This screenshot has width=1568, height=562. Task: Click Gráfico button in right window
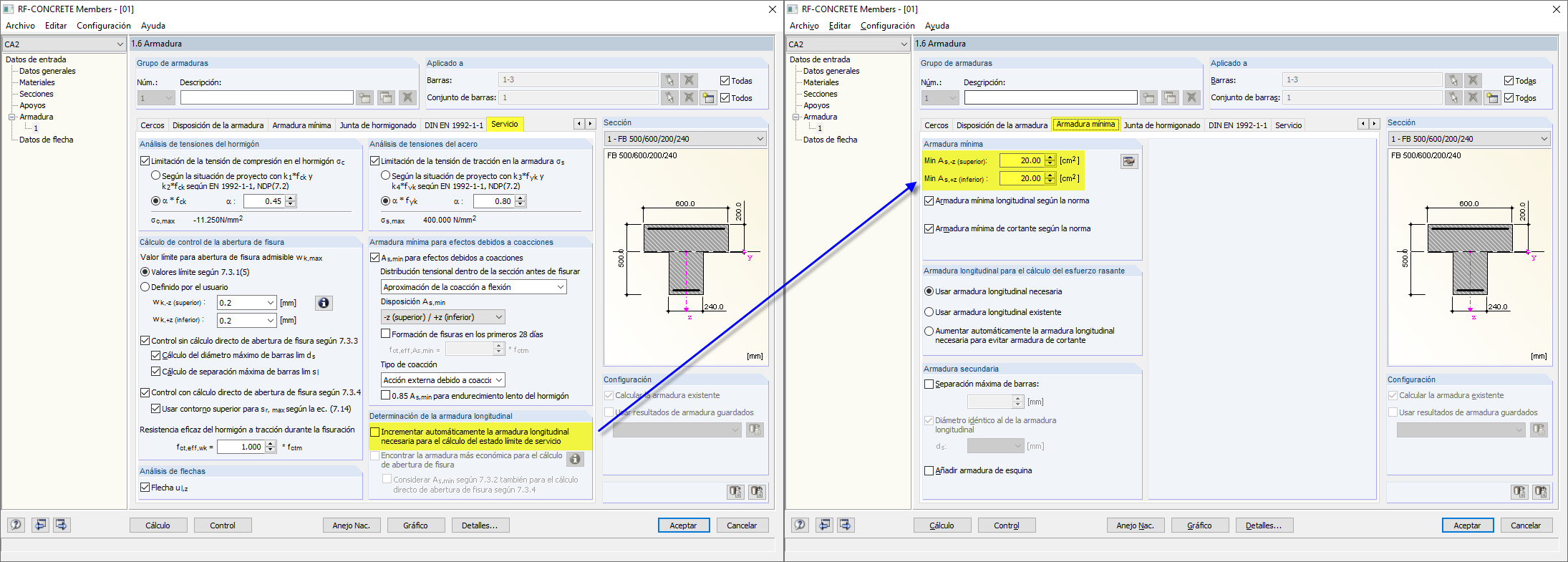pos(1199,525)
